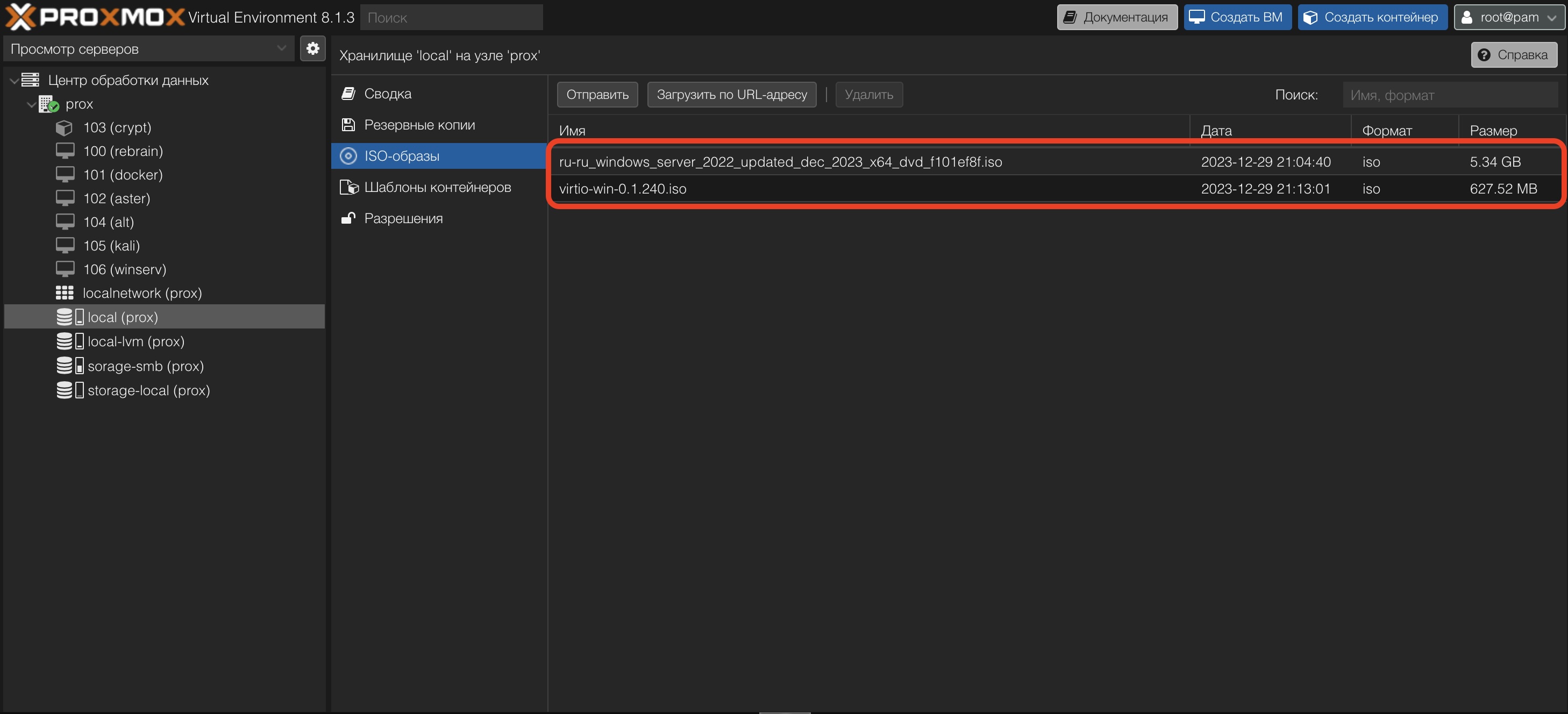
Task: Sort by the Date (Дата) column header
Action: pos(1270,130)
